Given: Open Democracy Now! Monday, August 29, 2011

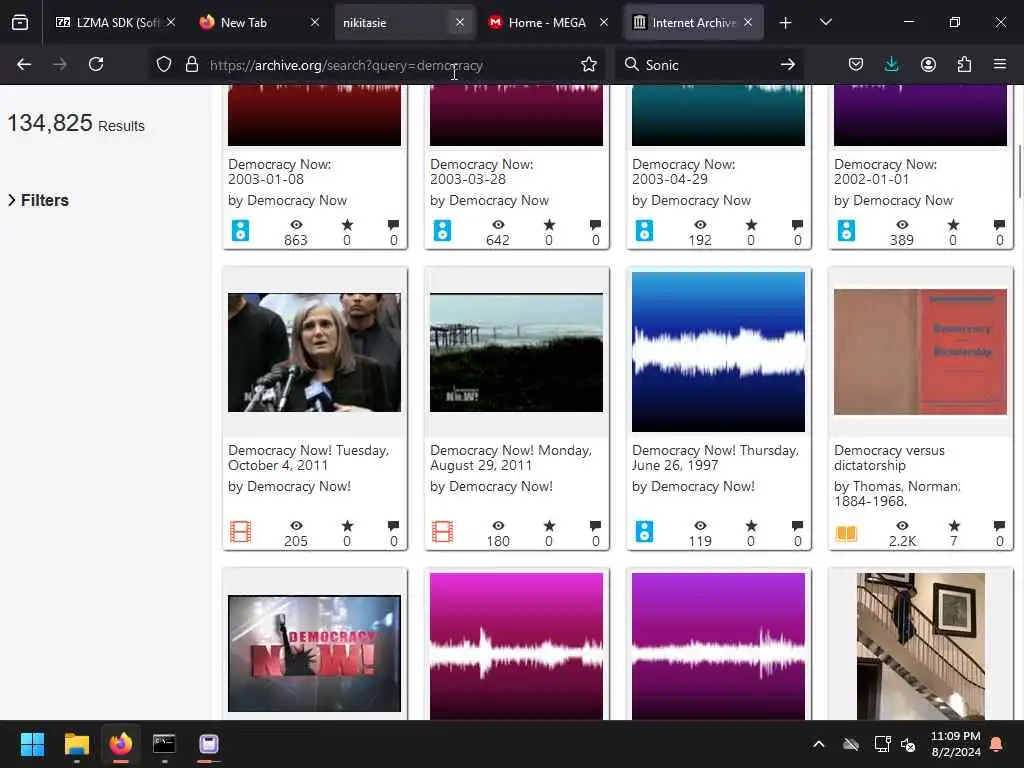Looking at the screenshot, I should click(511, 458).
